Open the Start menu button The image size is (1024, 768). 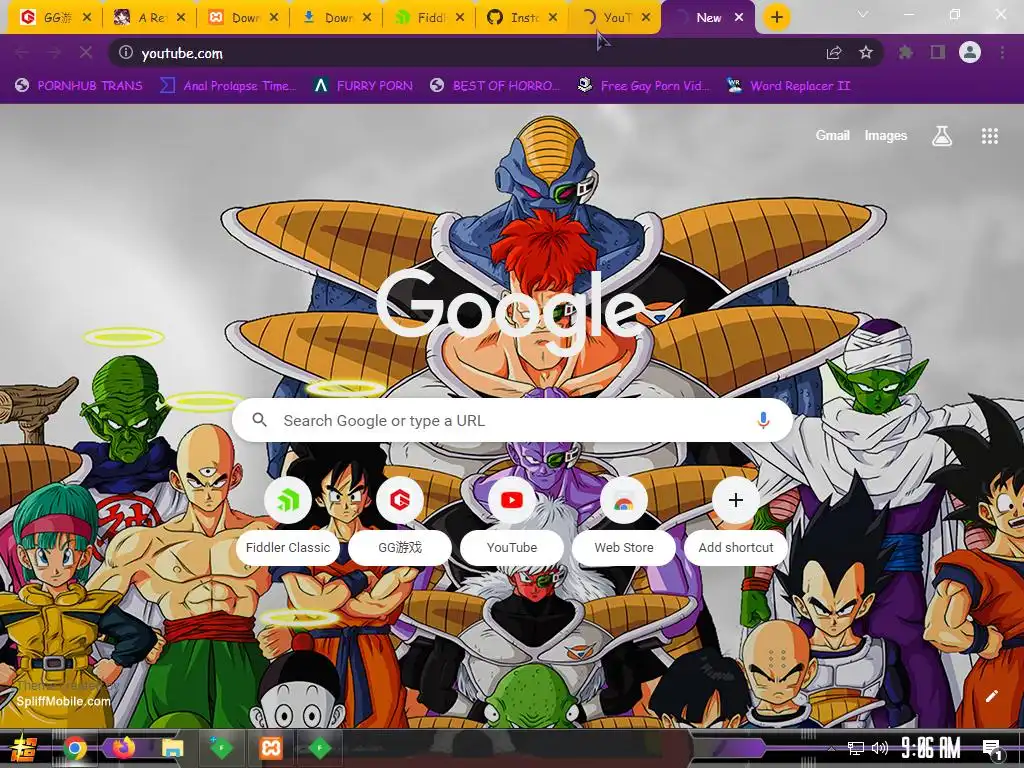point(24,748)
